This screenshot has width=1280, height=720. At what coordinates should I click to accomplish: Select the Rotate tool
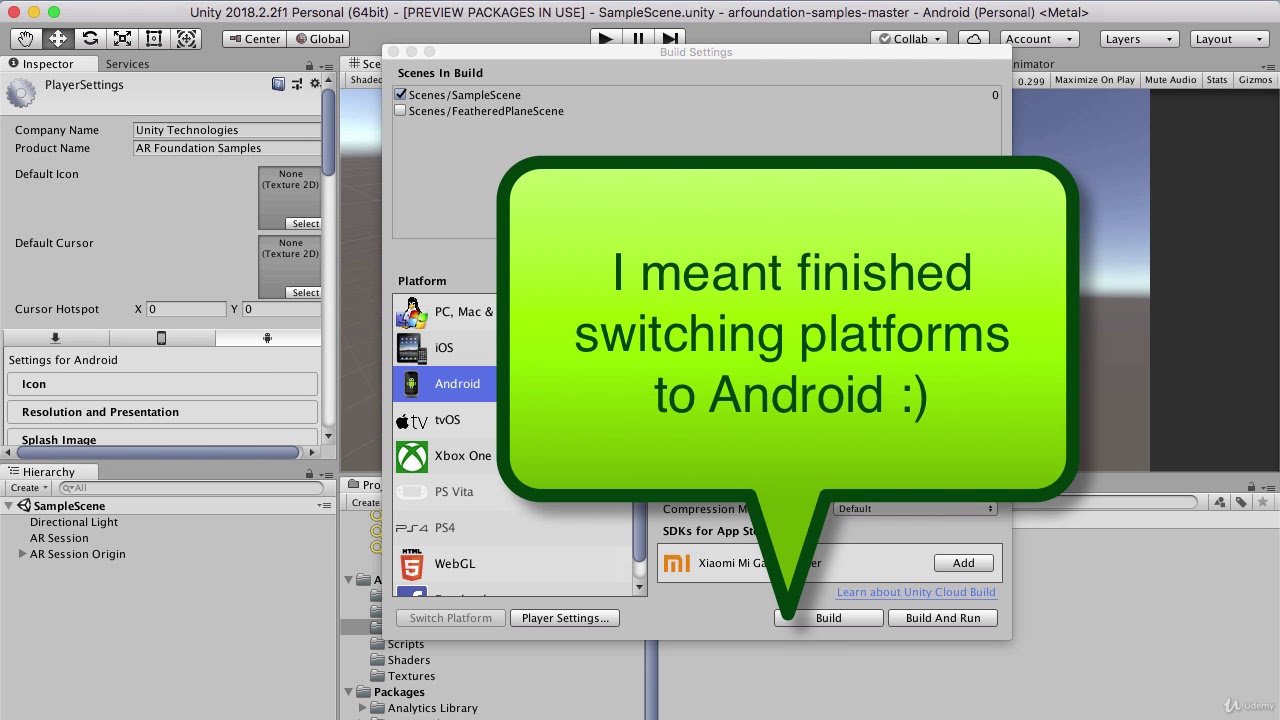[90, 39]
